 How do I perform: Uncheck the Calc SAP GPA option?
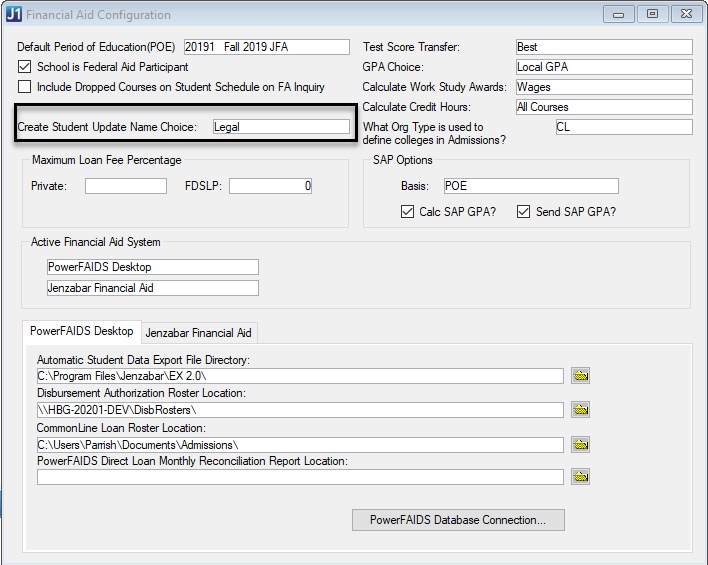(407, 211)
